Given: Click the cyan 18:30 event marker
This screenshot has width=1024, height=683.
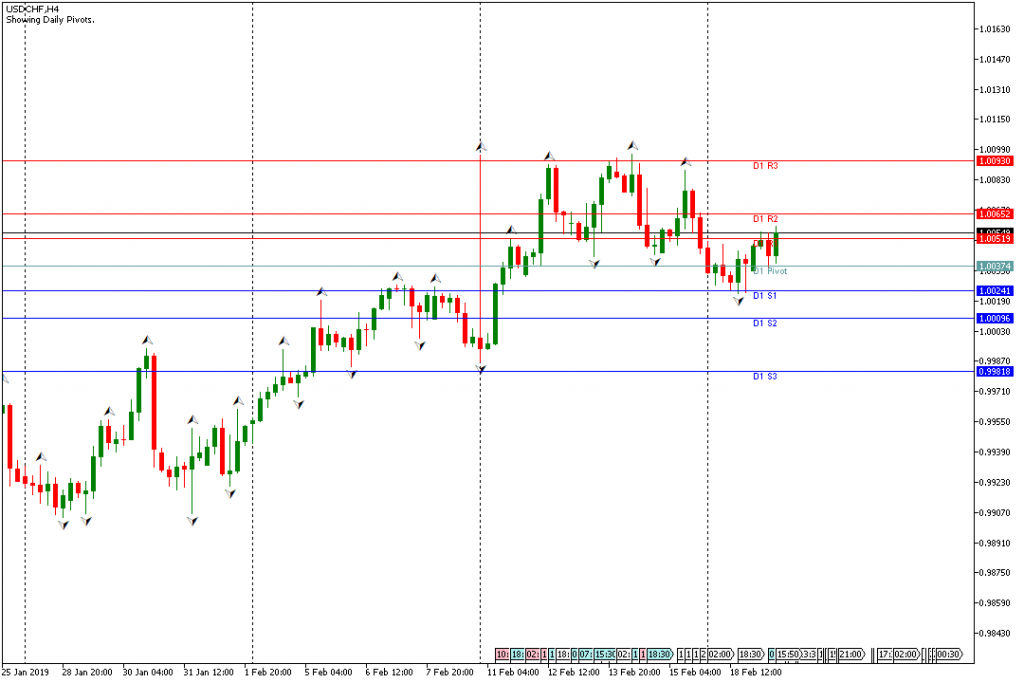Looking at the screenshot, I should coord(658,654).
